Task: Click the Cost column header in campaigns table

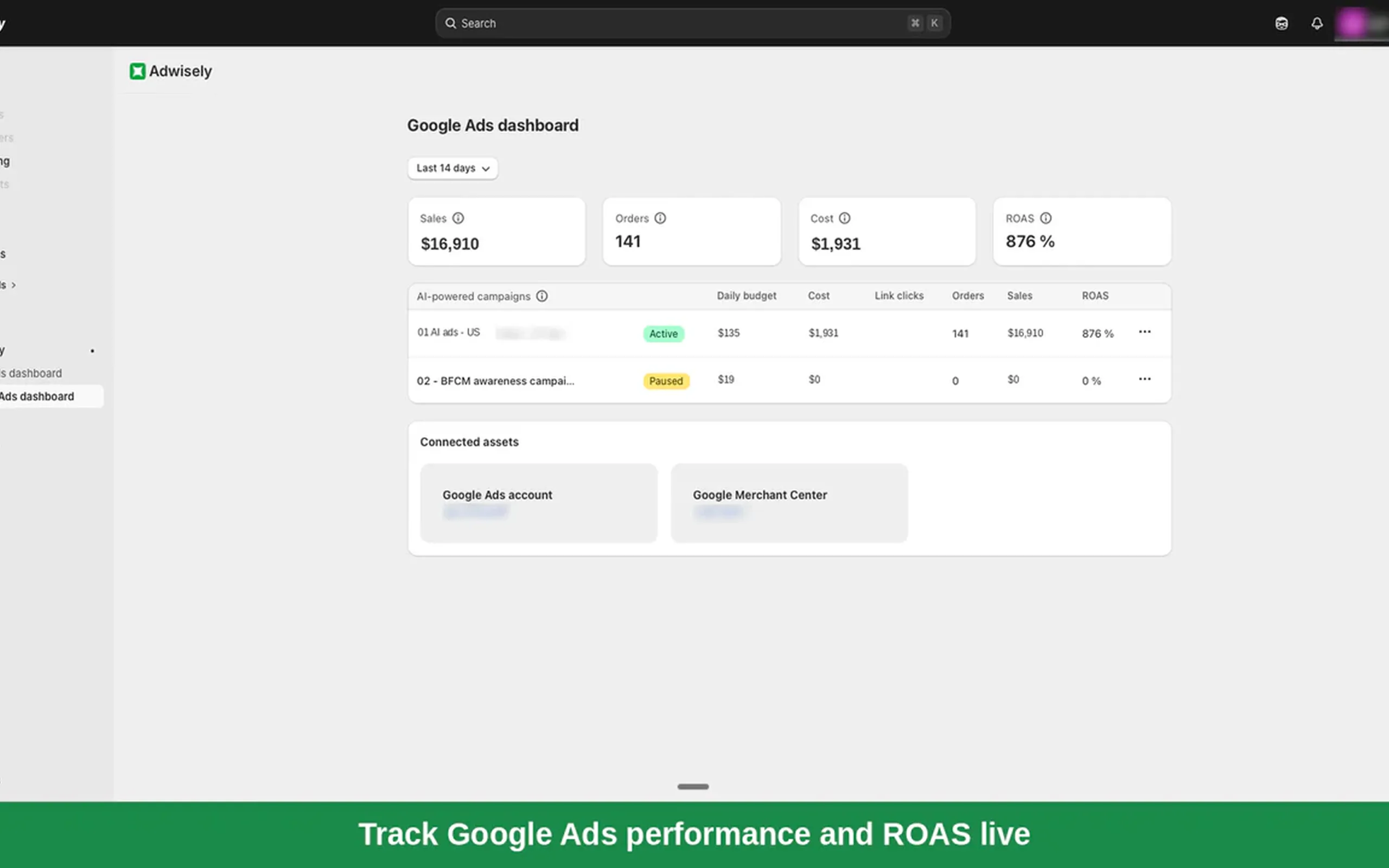Action: click(818, 296)
